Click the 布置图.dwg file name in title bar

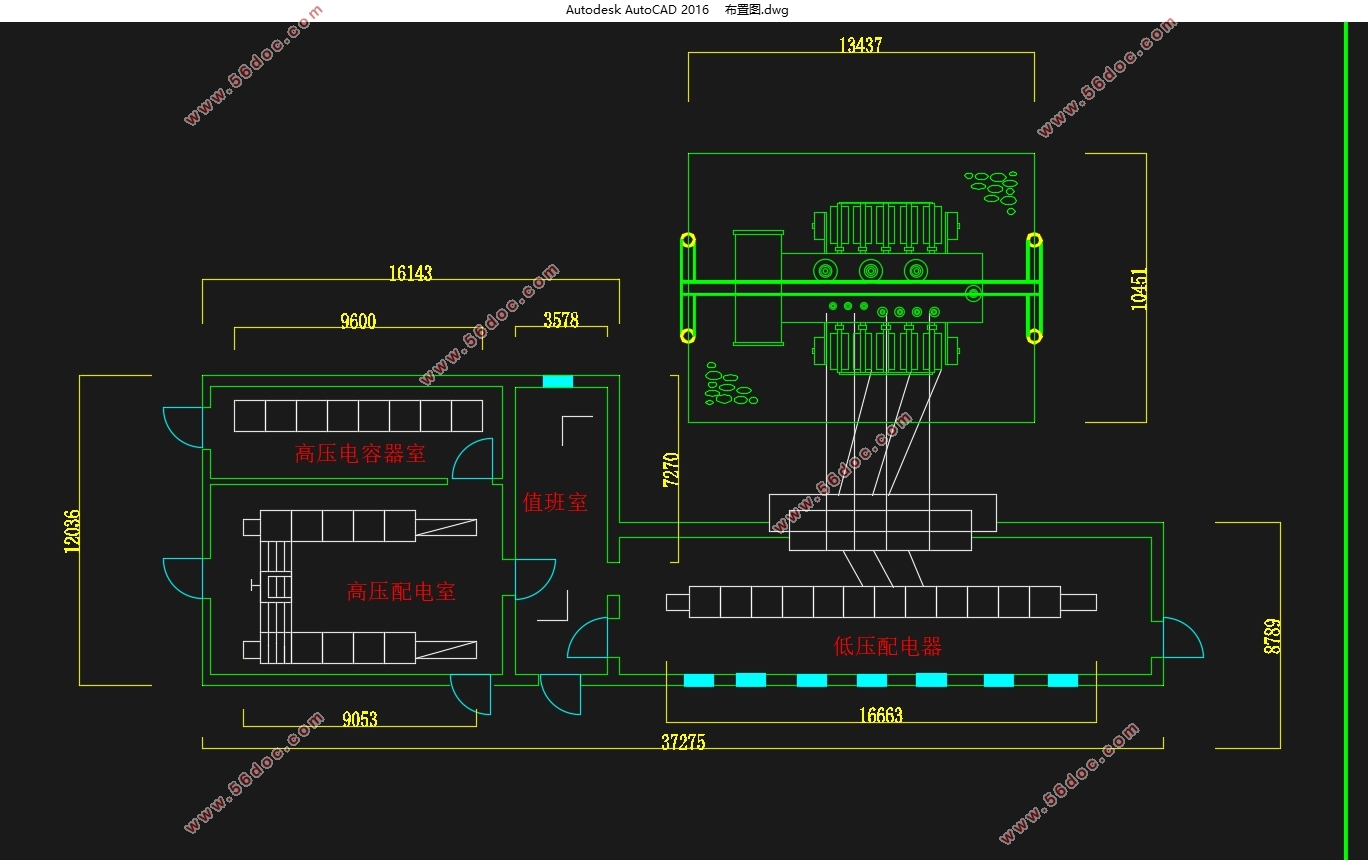[756, 10]
